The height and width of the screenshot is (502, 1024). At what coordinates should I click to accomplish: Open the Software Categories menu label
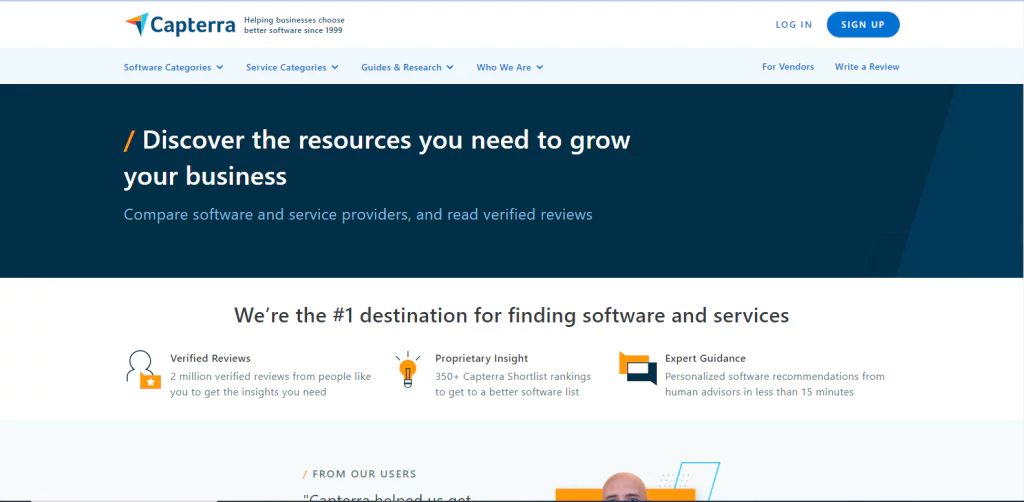(x=167, y=67)
